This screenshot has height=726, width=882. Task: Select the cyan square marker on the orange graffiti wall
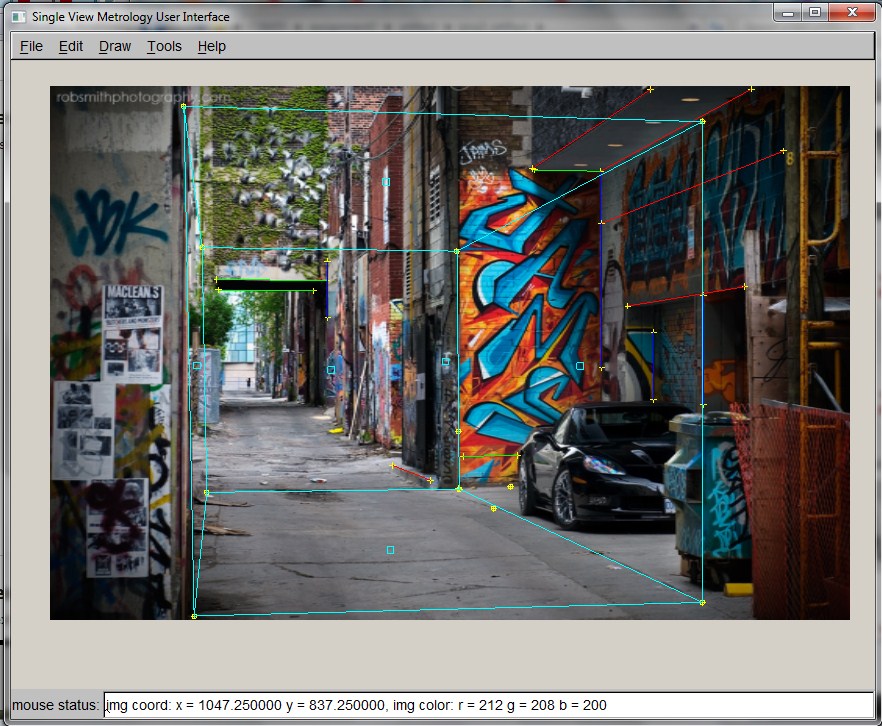[x=580, y=366]
